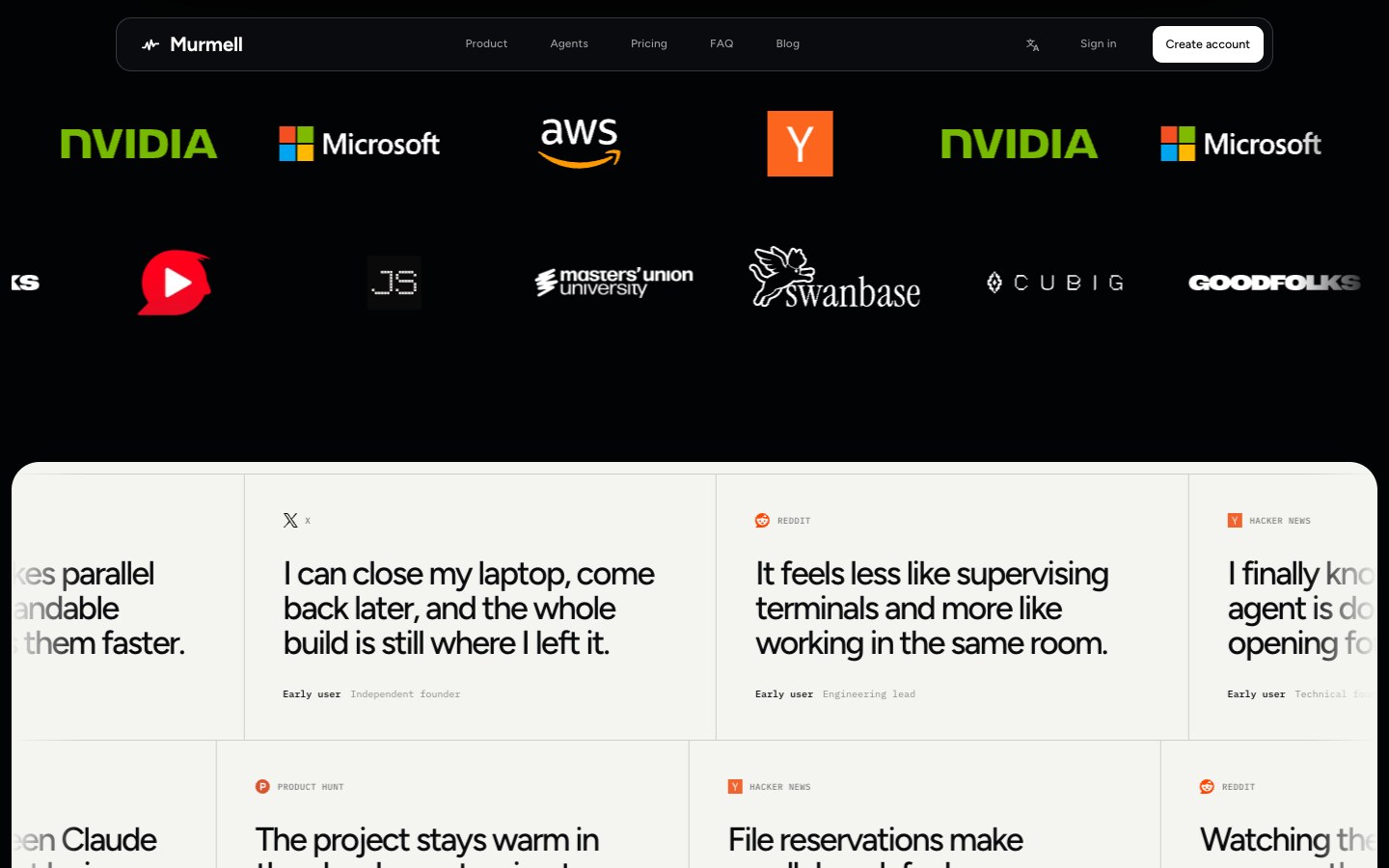Click Hacker News icon above 'I finally' quote
Screen dimensions: 1389x868
(x=1235, y=521)
